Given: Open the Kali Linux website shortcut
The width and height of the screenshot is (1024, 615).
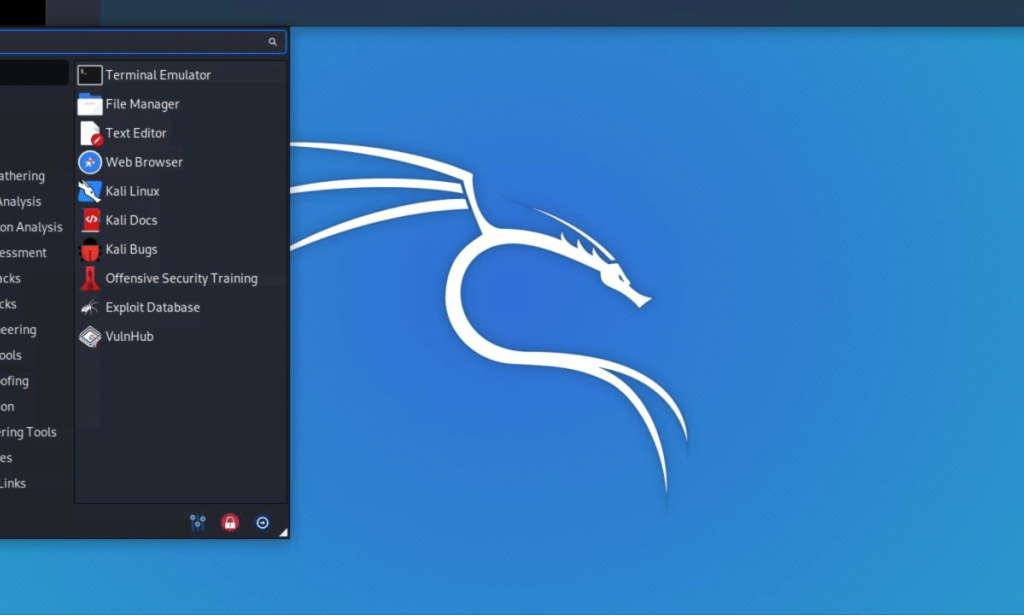Looking at the screenshot, I should click(181, 191).
